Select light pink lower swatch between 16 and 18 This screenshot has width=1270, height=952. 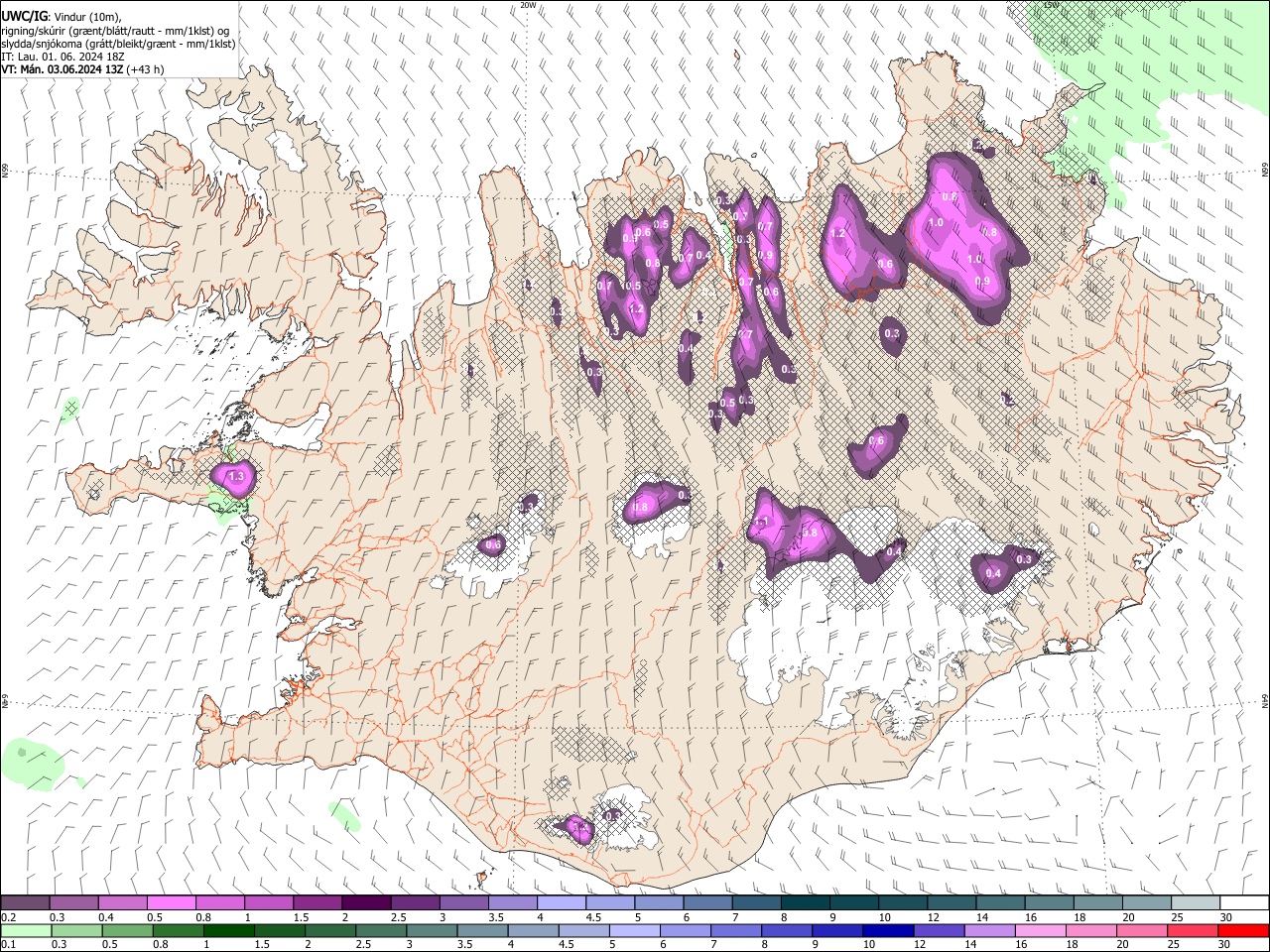pos(1040,930)
